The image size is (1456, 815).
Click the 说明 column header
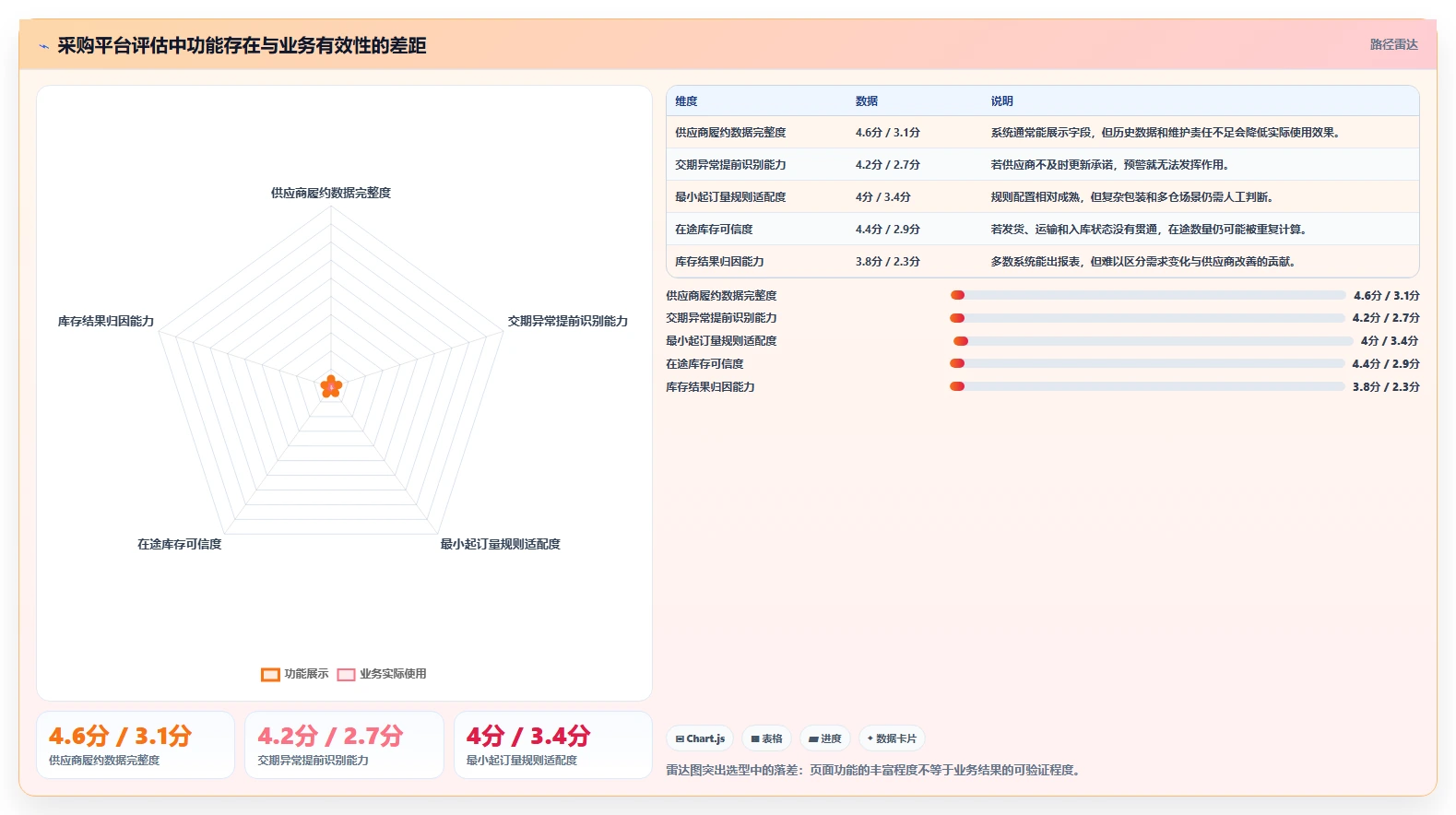1002,101
